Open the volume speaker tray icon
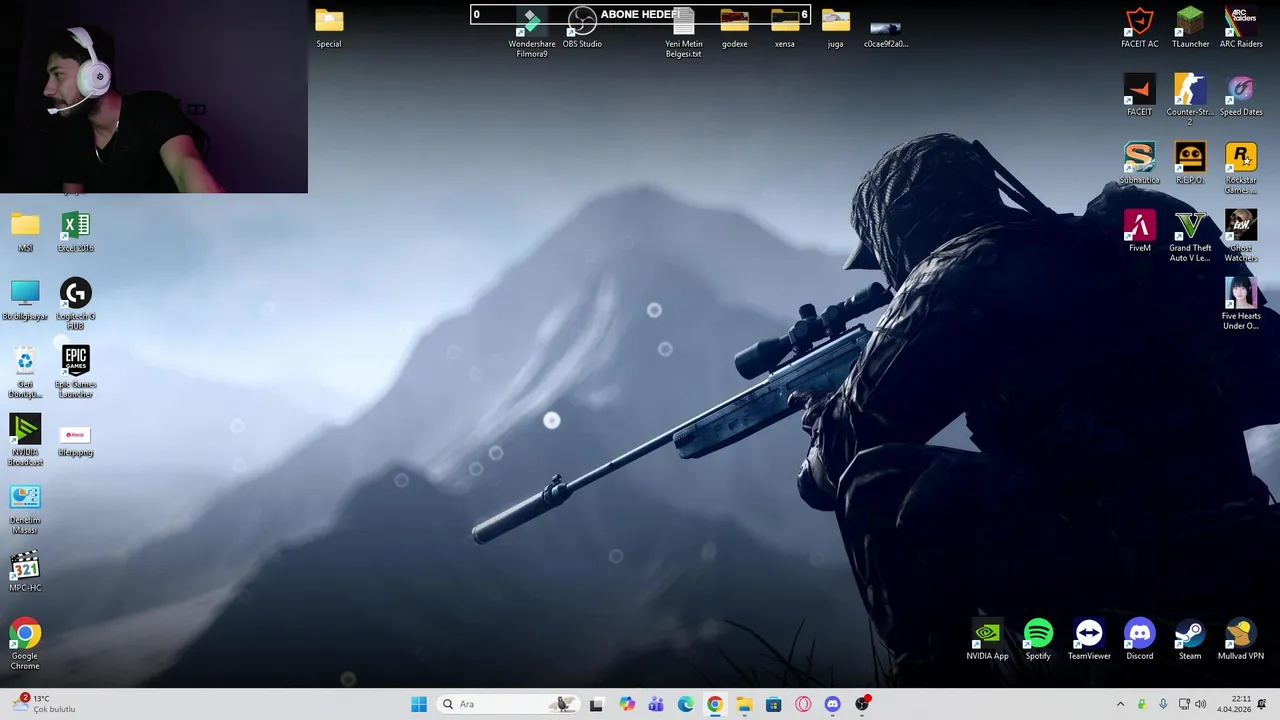Viewport: 1280px width, 720px height. pyautogui.click(x=1200, y=704)
